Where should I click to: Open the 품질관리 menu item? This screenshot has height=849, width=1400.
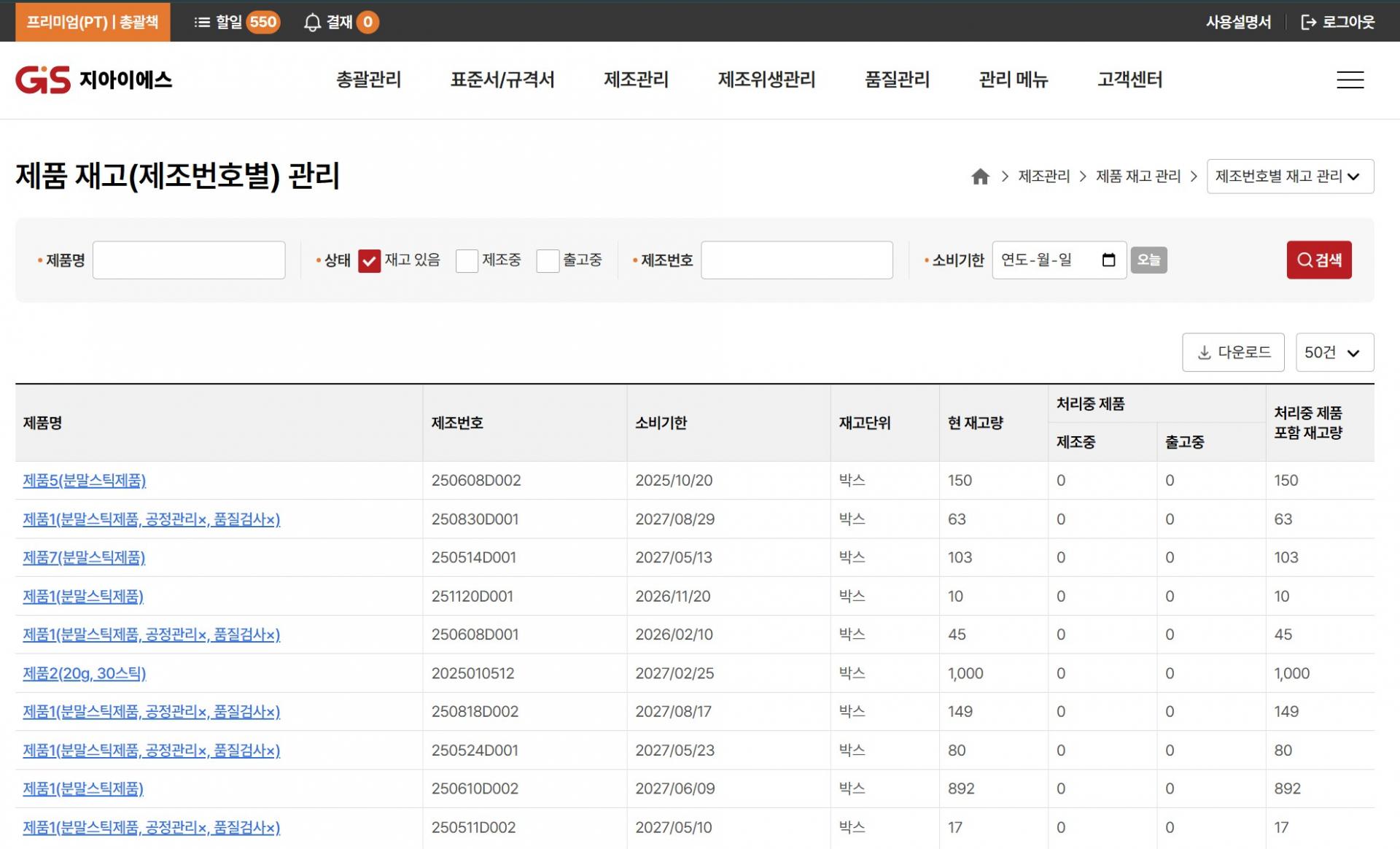897,80
